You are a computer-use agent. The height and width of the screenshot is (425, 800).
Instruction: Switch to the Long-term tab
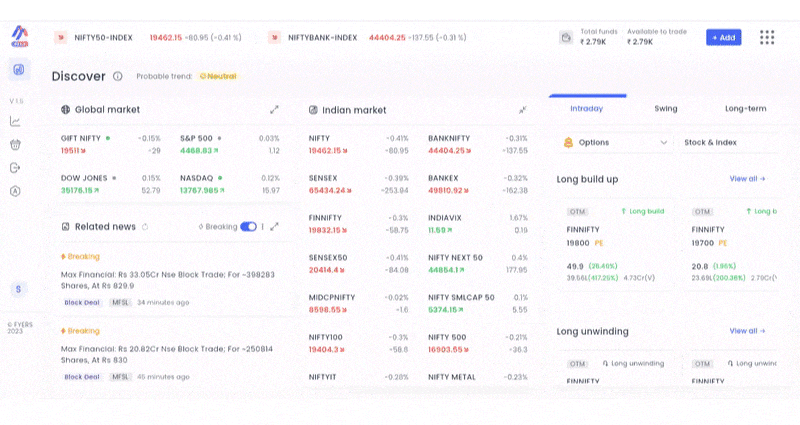pyautogui.click(x=745, y=109)
